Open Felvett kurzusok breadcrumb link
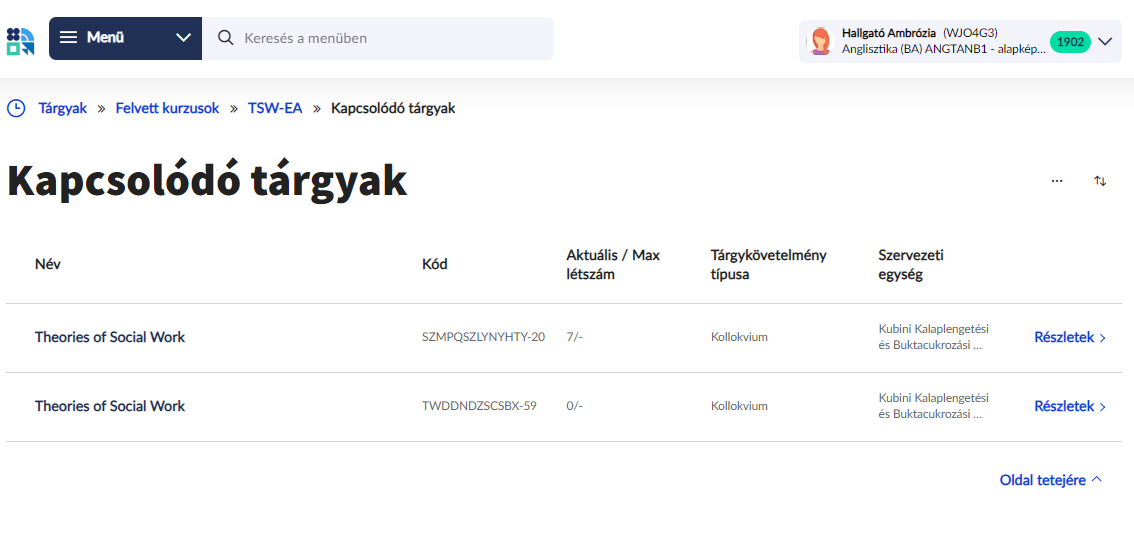The width and height of the screenshot is (1134, 549). click(167, 108)
